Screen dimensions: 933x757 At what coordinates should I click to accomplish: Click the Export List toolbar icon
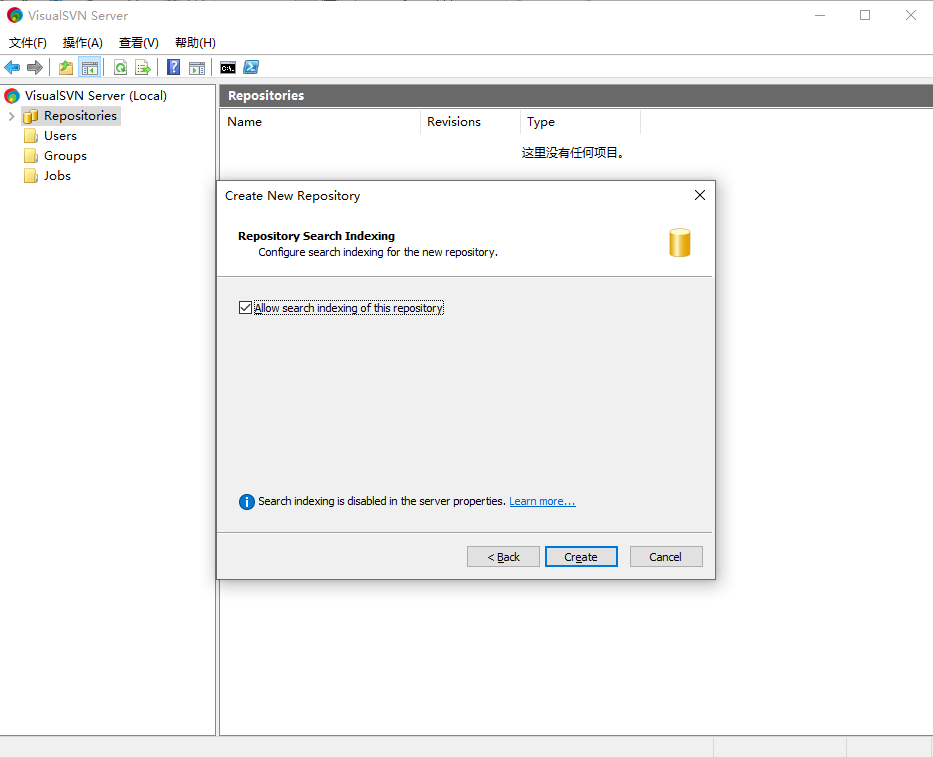coord(143,68)
